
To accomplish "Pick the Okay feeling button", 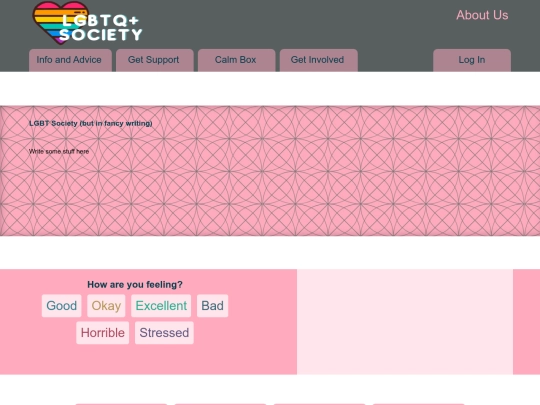I will (106, 305).
